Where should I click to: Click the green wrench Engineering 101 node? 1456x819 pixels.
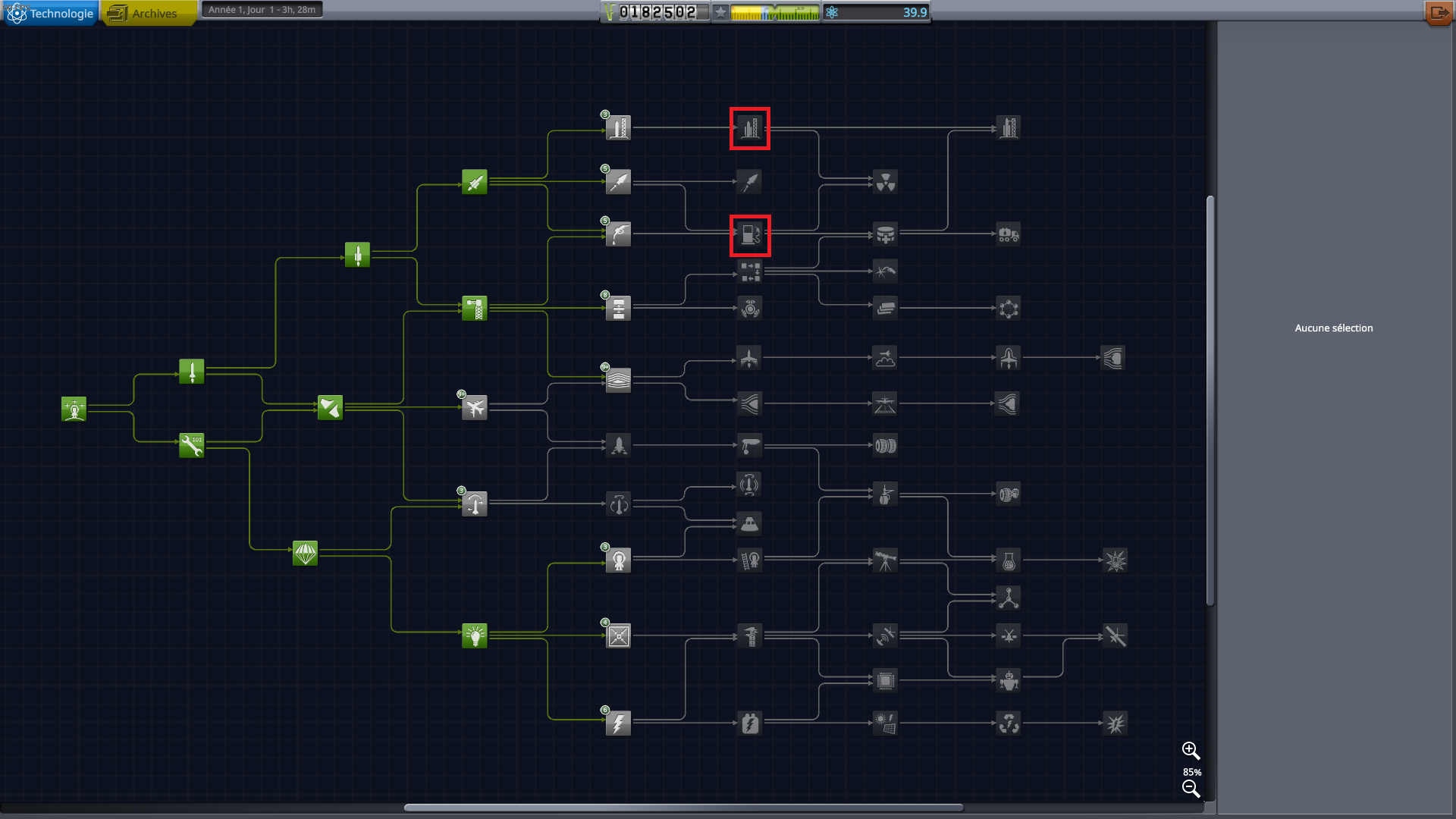(x=191, y=445)
